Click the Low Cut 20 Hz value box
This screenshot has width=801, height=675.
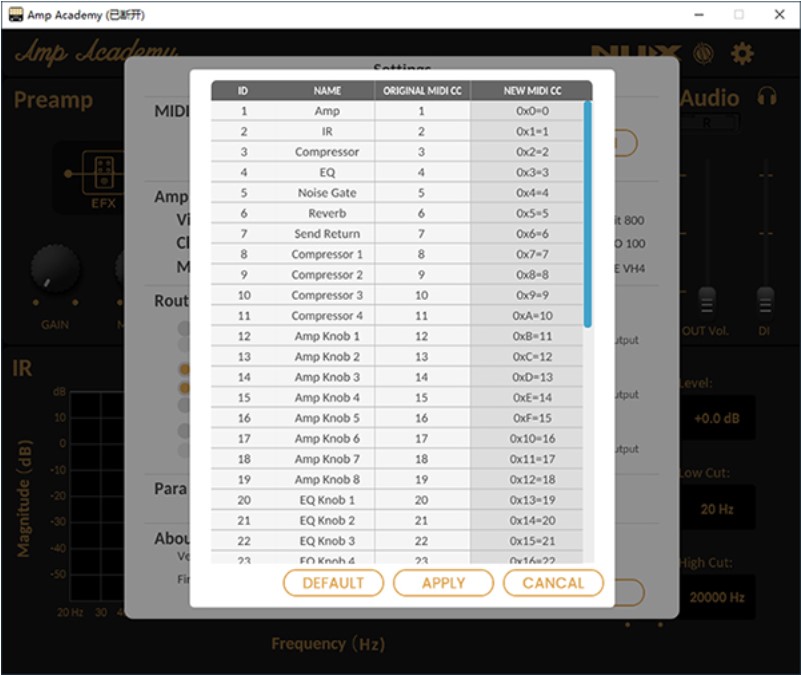[x=717, y=509]
